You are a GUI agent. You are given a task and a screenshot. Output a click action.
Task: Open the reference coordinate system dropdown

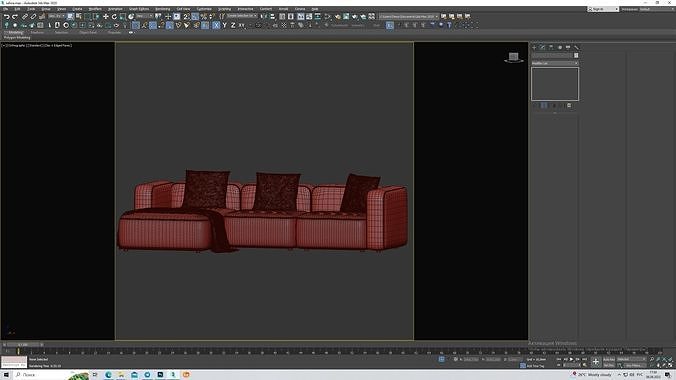click(145, 16)
